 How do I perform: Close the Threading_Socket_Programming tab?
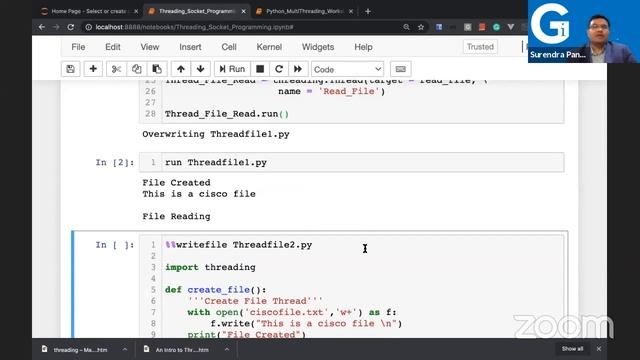click(x=244, y=11)
